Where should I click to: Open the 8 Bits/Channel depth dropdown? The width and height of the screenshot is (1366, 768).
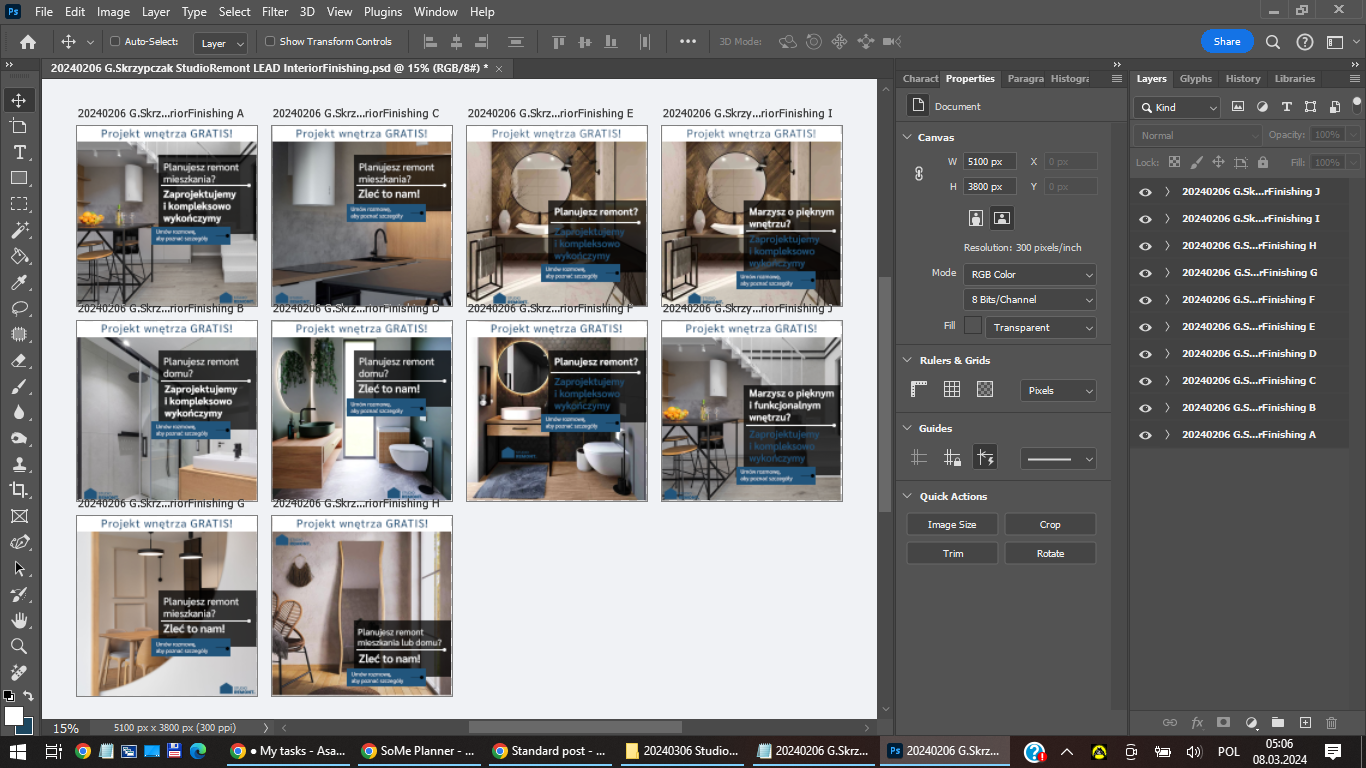coord(1029,300)
